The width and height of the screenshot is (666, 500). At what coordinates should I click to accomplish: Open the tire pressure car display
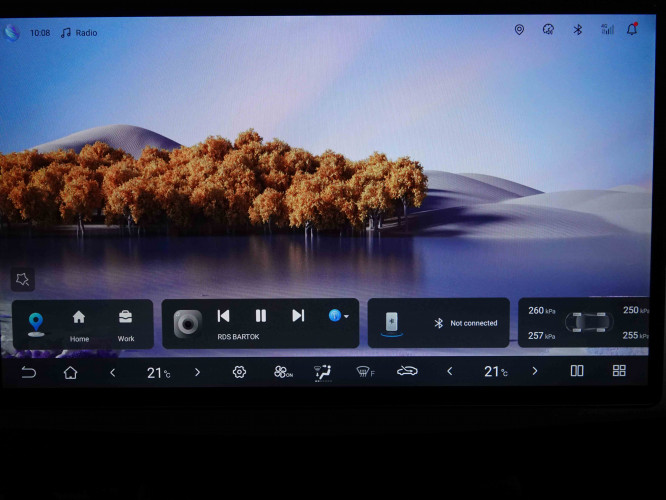pos(588,323)
